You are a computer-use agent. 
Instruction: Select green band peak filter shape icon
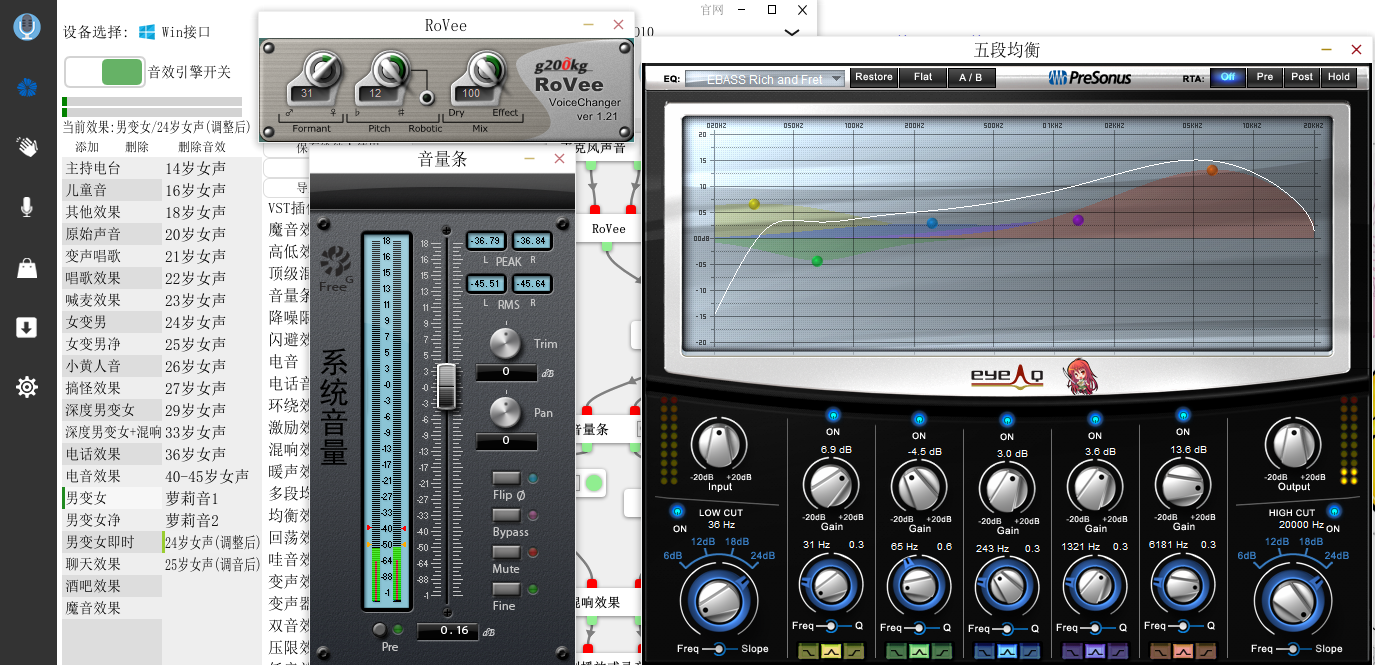pos(919,652)
